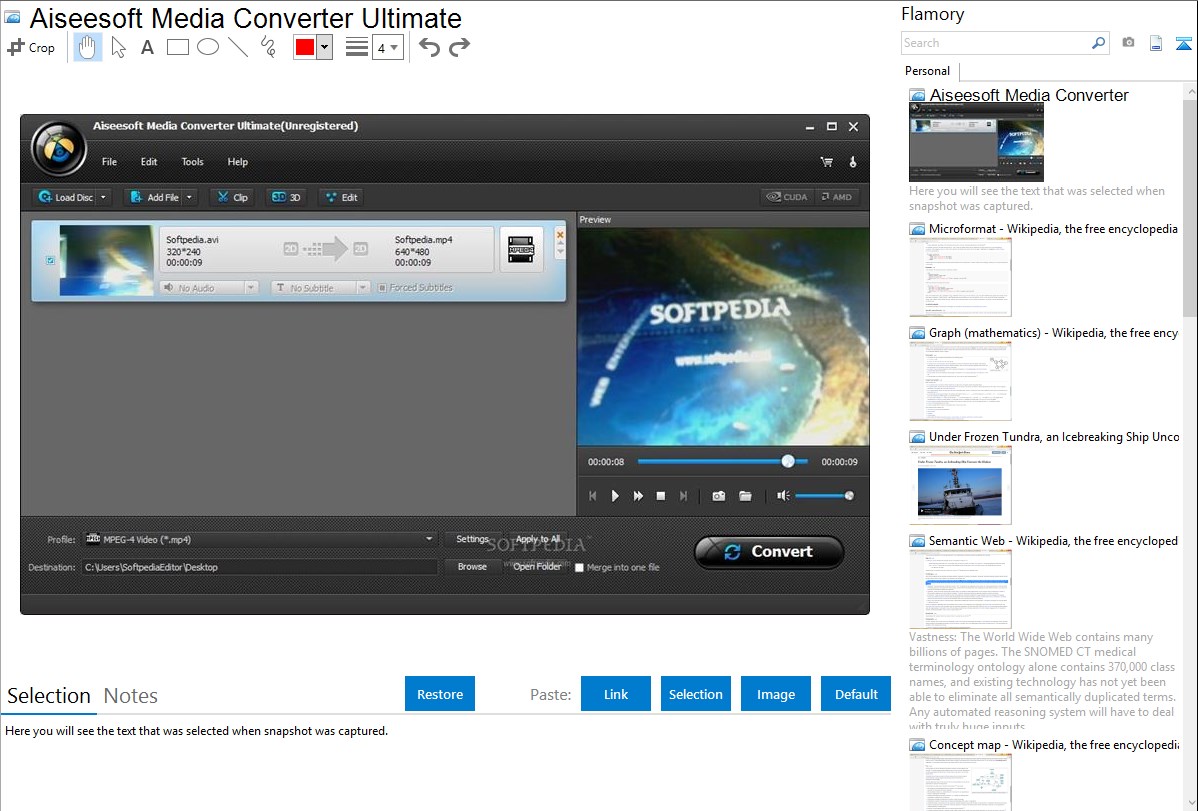Select the ellipse shape tool

(x=208, y=47)
